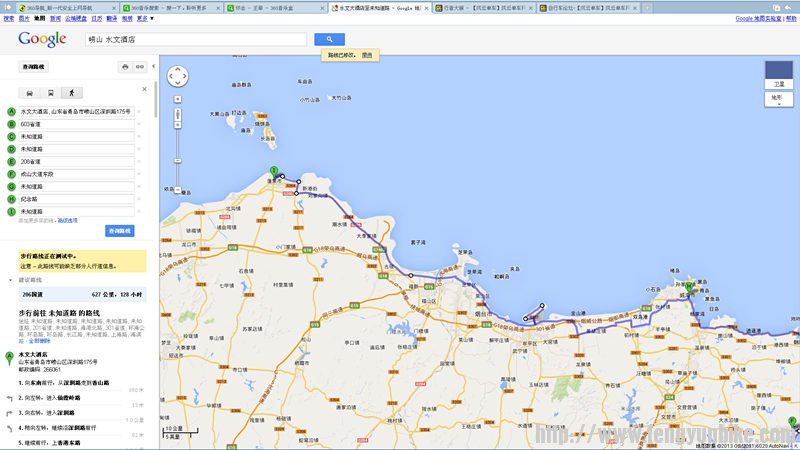Click the map pan compass control
Screen dimensions: 800x450
(x=177, y=77)
